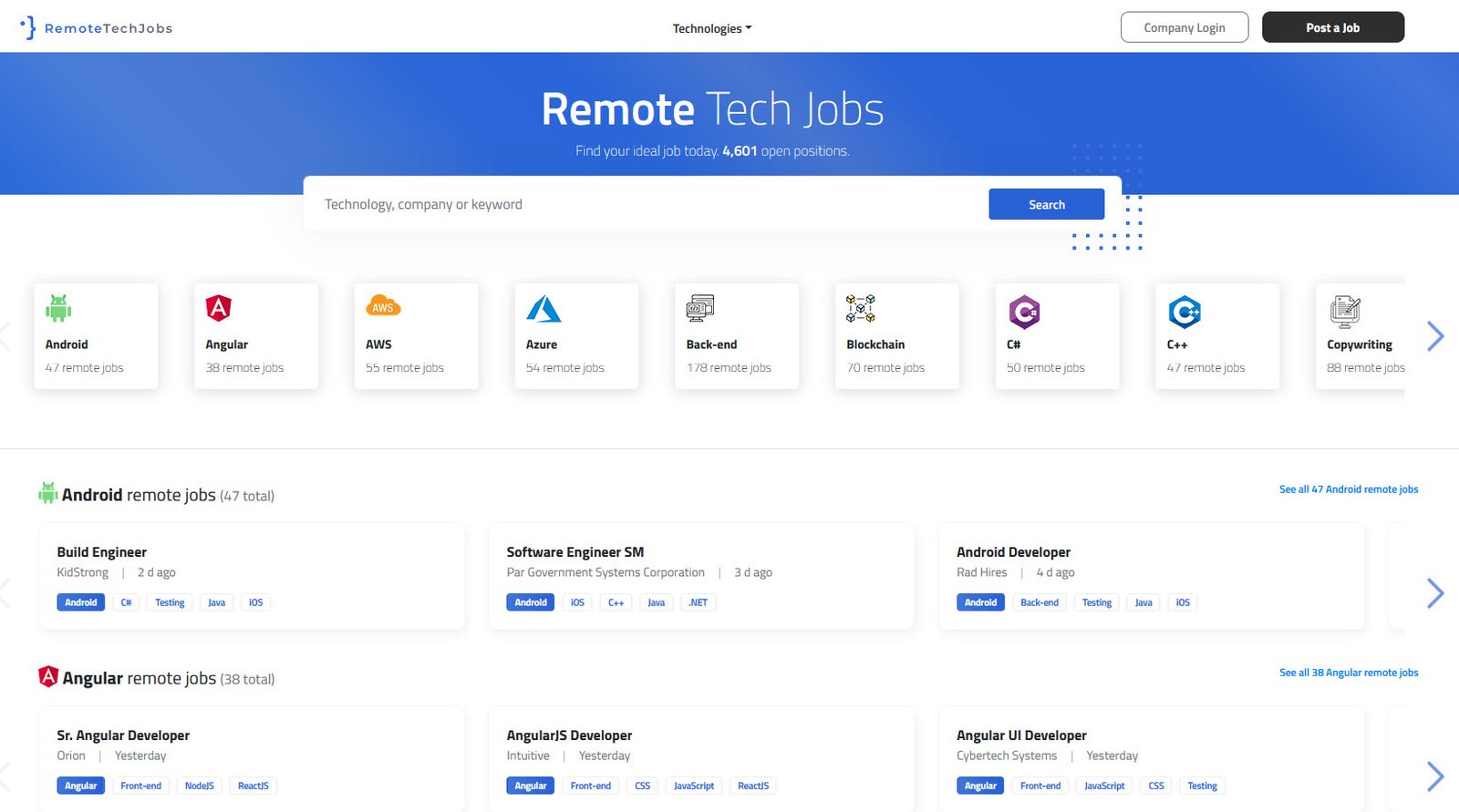
Task: Select the Back-end category icon
Action: point(700,309)
